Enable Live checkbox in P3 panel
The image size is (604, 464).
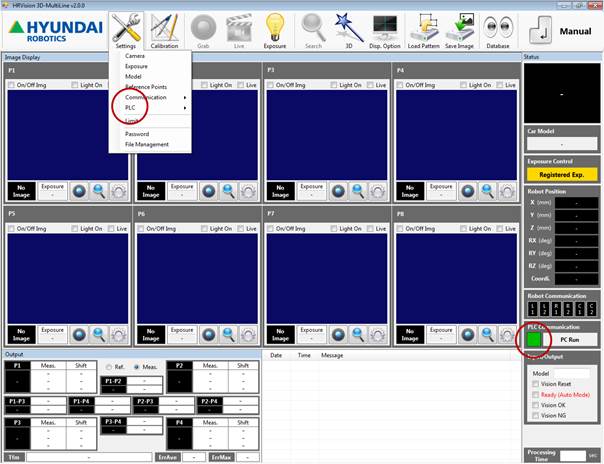[370, 85]
